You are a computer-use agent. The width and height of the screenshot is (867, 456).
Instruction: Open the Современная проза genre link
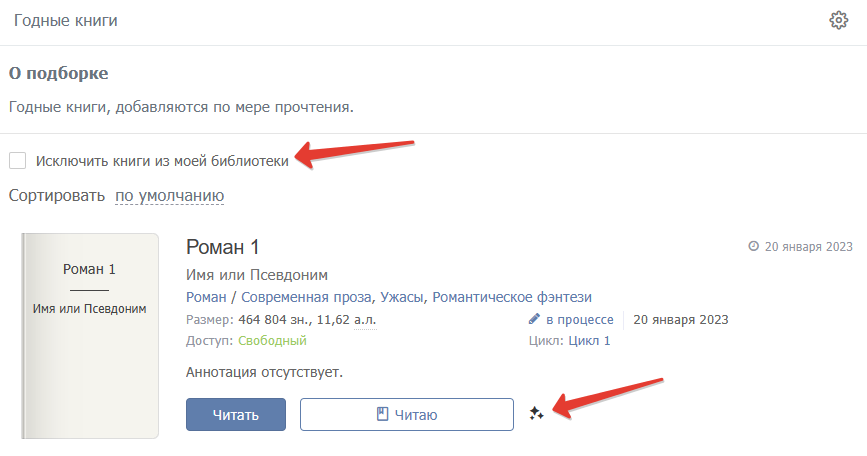tap(306, 297)
